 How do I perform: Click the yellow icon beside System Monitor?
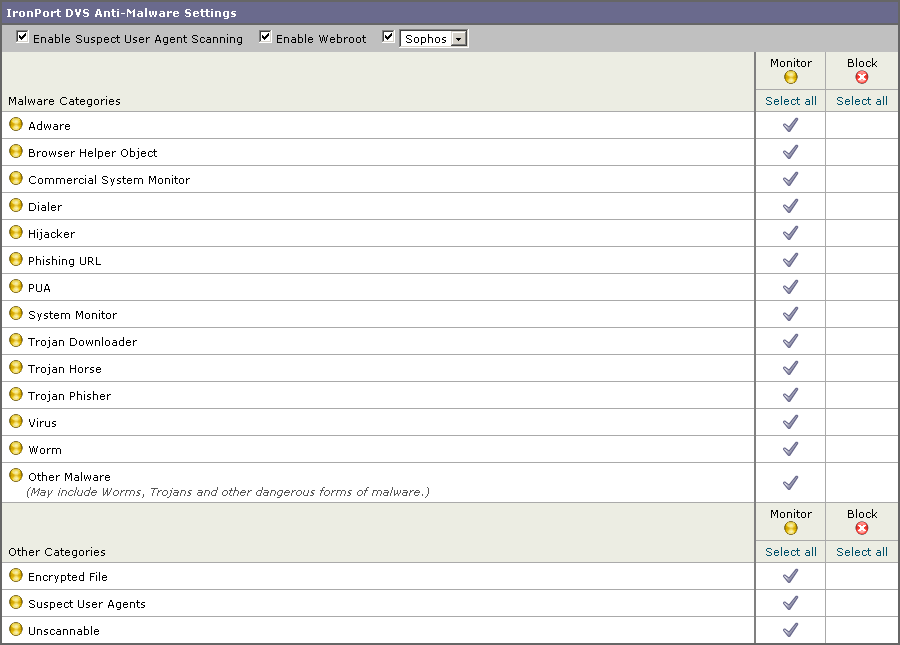pyautogui.click(x=16, y=313)
